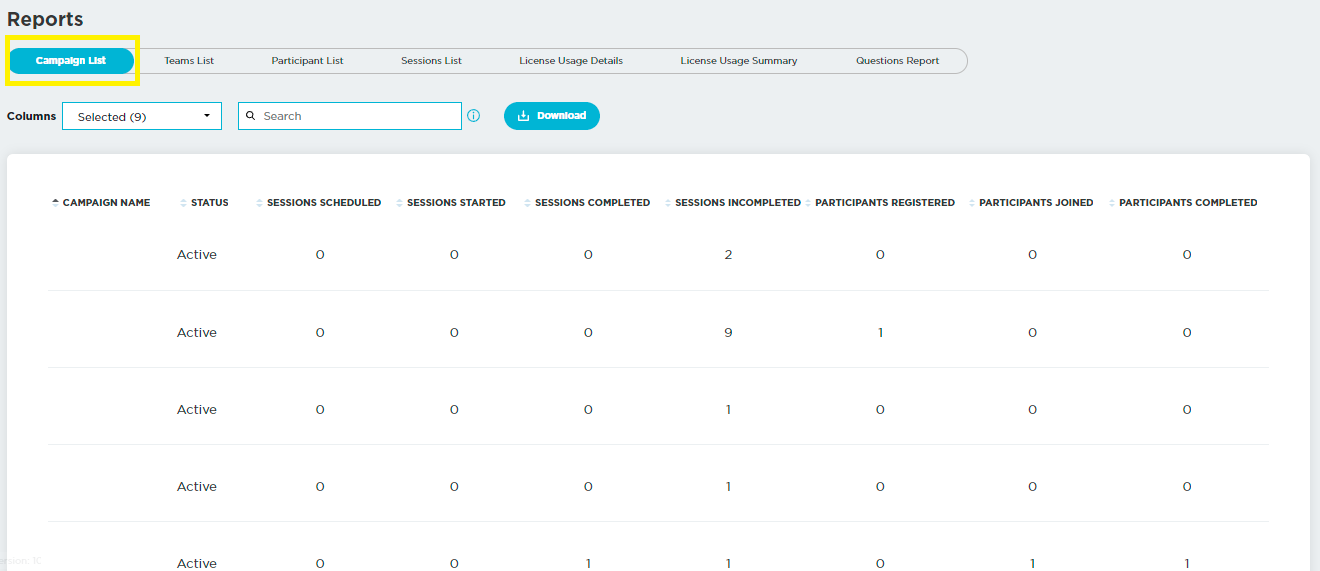Click the Sessions Scheduled column header
The width and height of the screenshot is (1320, 571).
[x=324, y=203]
